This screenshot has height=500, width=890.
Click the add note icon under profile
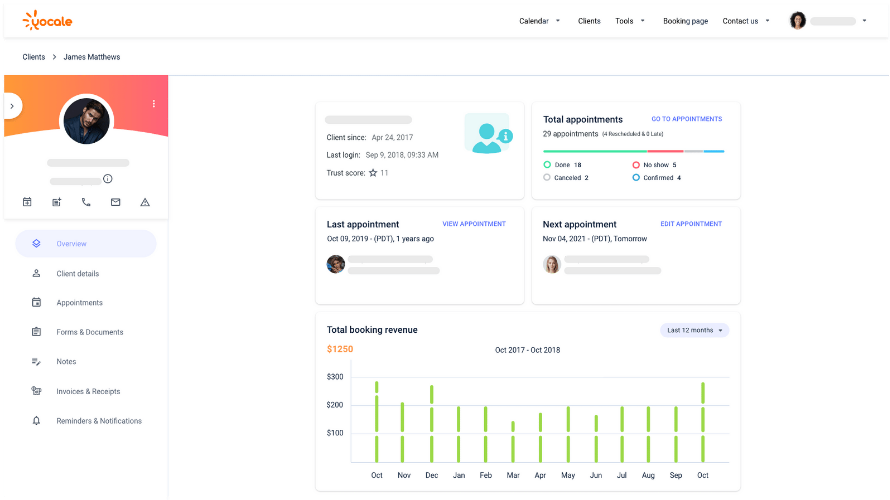[x=57, y=202]
